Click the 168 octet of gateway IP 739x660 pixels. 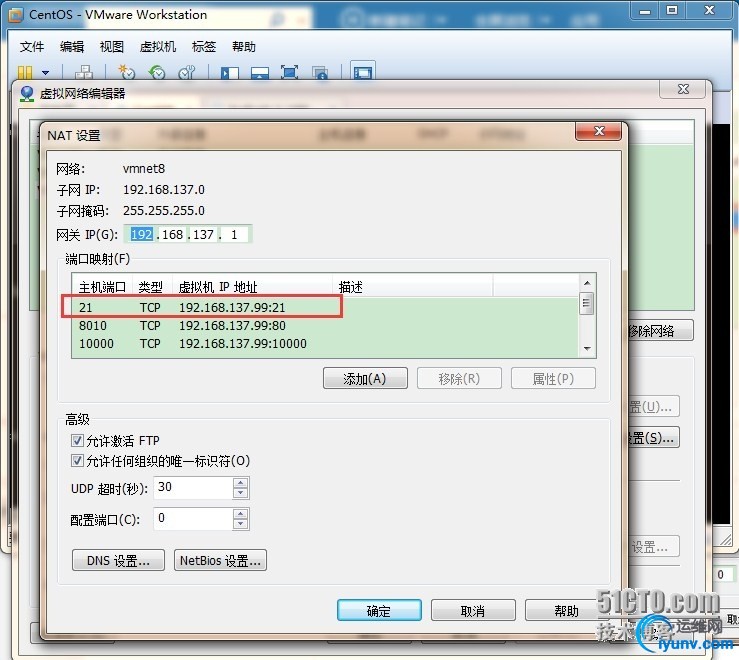[x=172, y=234]
